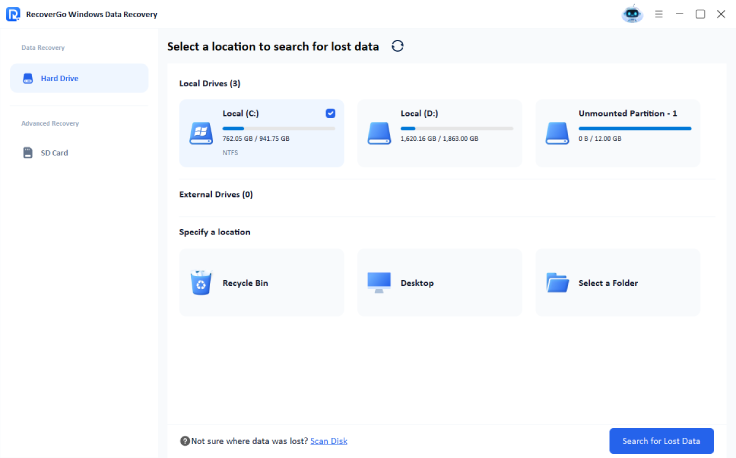Click the 0 B / 12.00 GB text
736x458 pixels.
tap(600, 138)
